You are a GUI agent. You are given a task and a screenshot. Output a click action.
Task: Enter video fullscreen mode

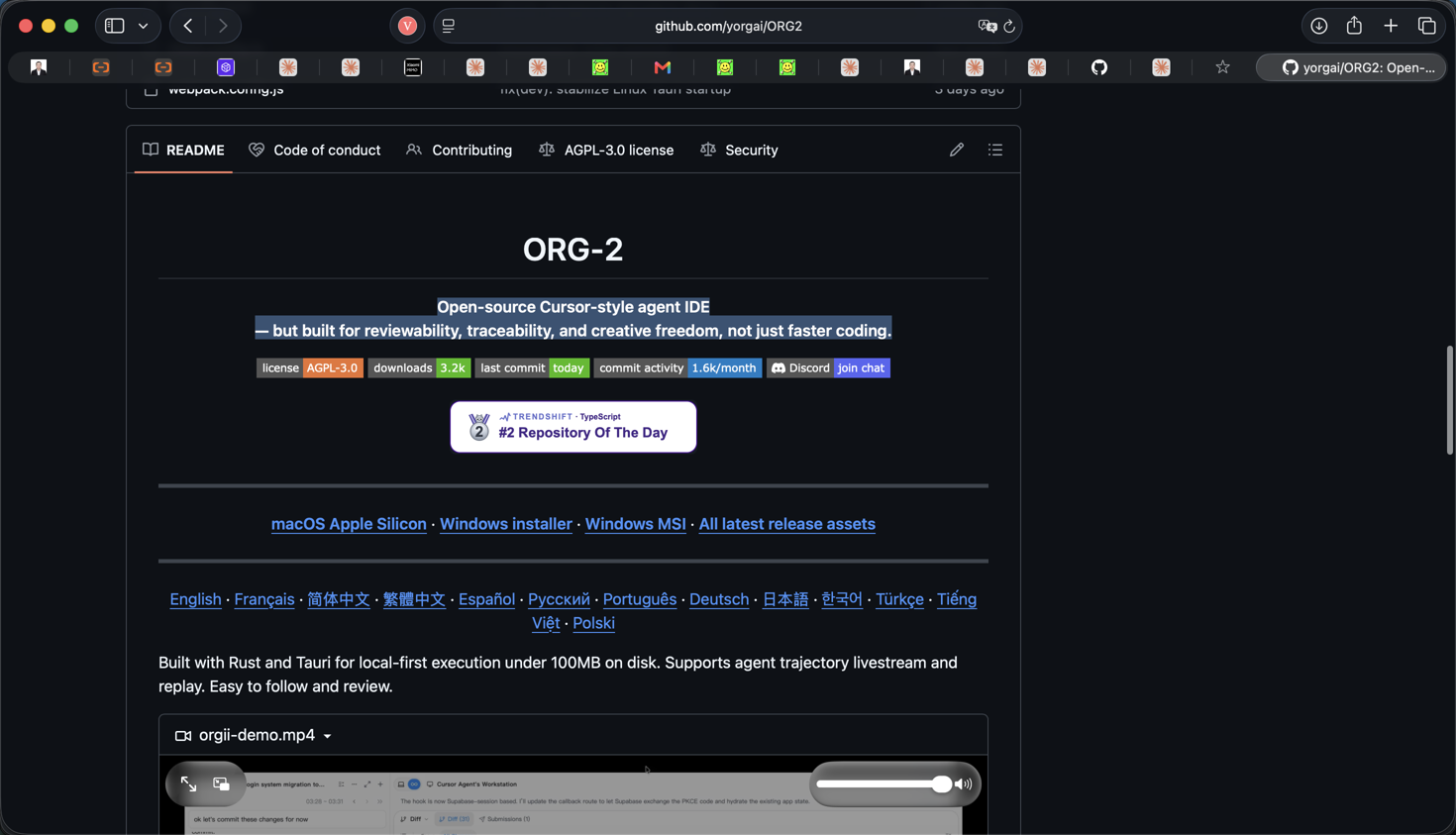(188, 783)
